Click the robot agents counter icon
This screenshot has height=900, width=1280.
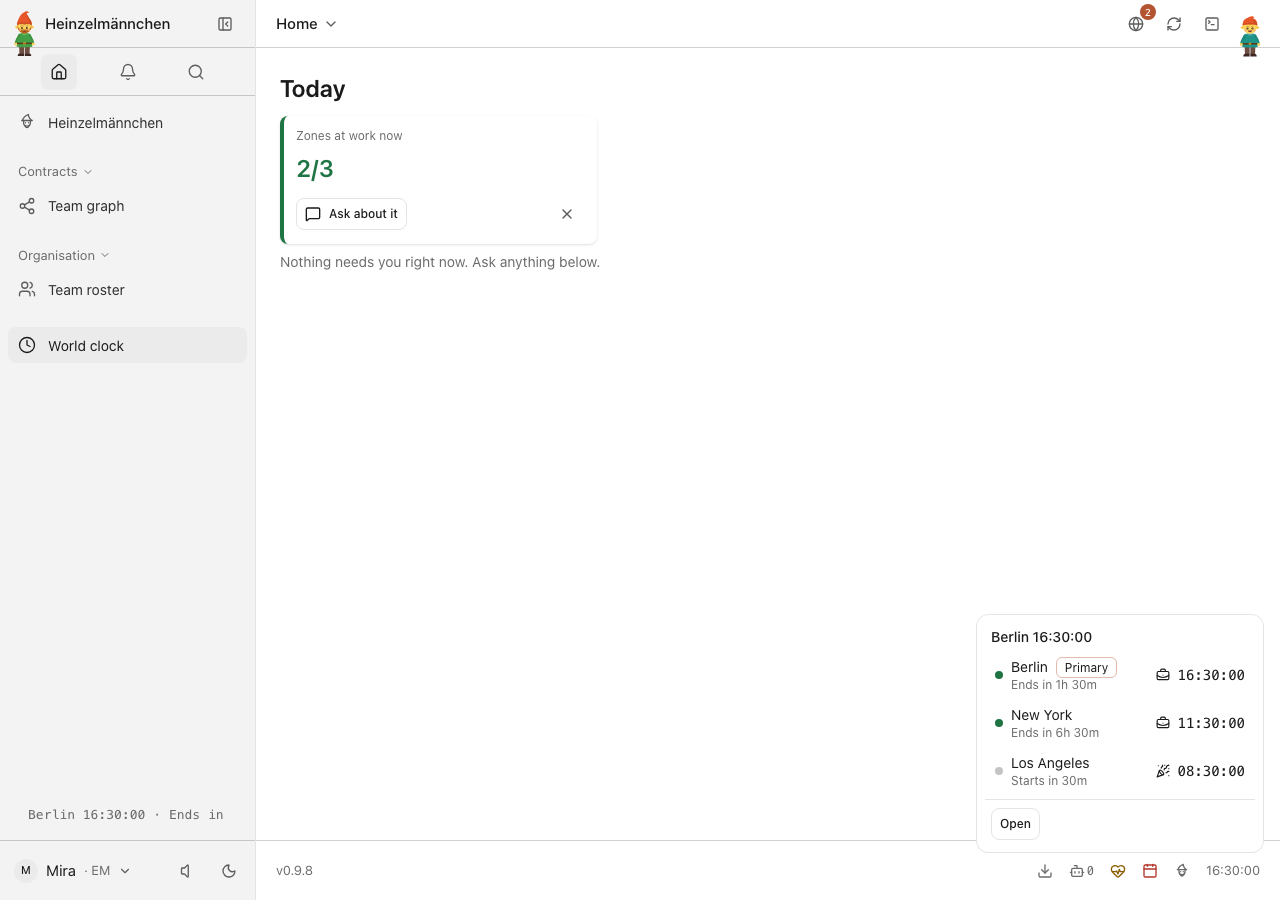coord(1082,871)
